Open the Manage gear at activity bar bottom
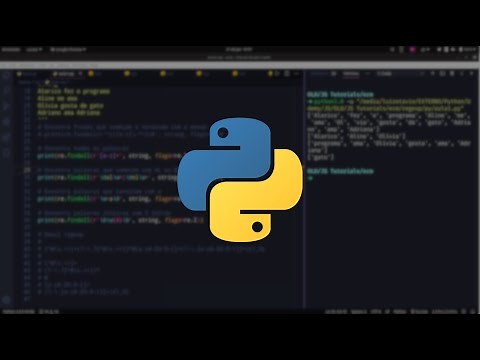This screenshot has height=360, width=480. [6, 300]
